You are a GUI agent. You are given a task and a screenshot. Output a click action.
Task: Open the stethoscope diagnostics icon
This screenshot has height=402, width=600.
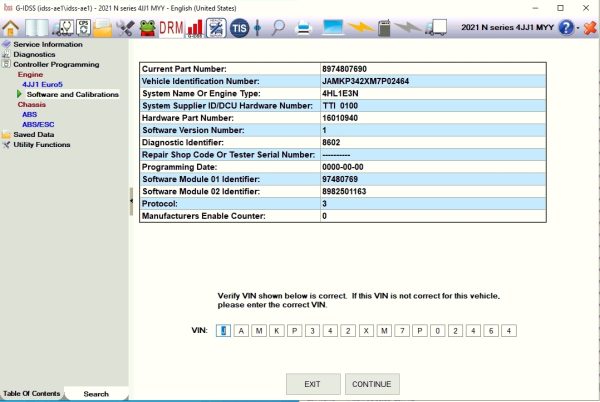(x=64, y=28)
